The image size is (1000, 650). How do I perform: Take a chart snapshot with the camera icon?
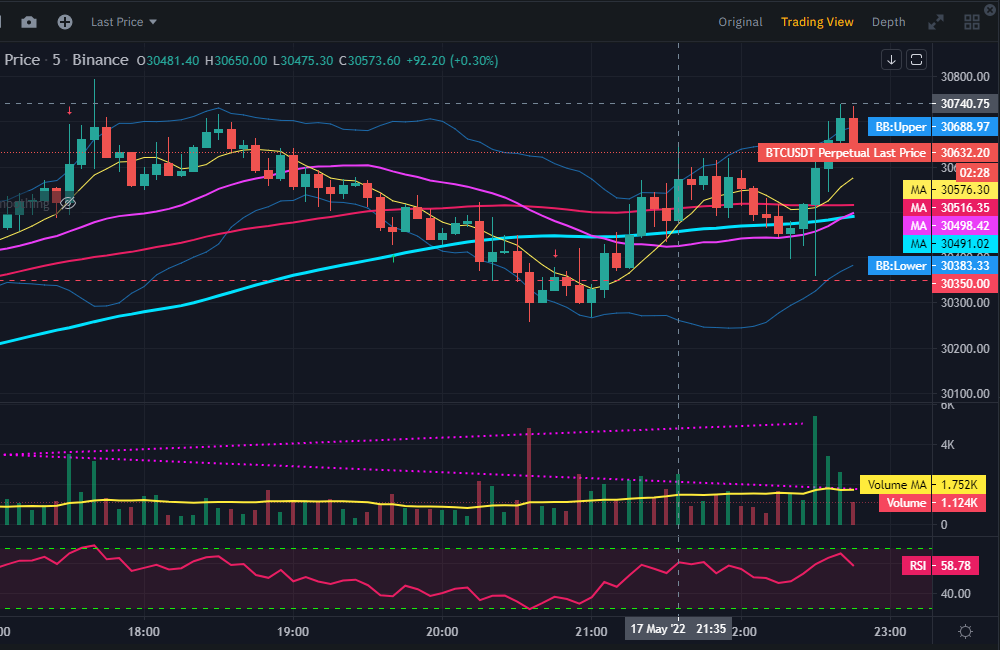point(29,22)
